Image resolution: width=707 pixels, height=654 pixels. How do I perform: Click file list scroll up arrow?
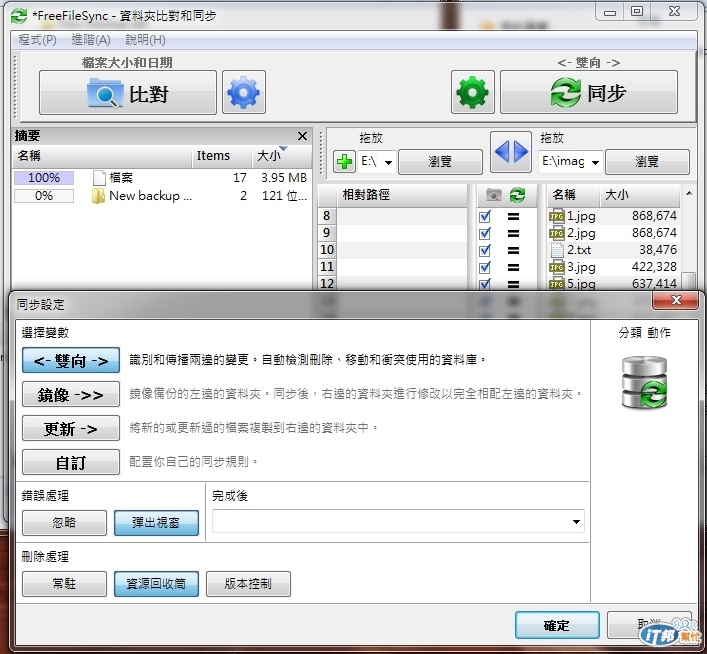tap(689, 193)
